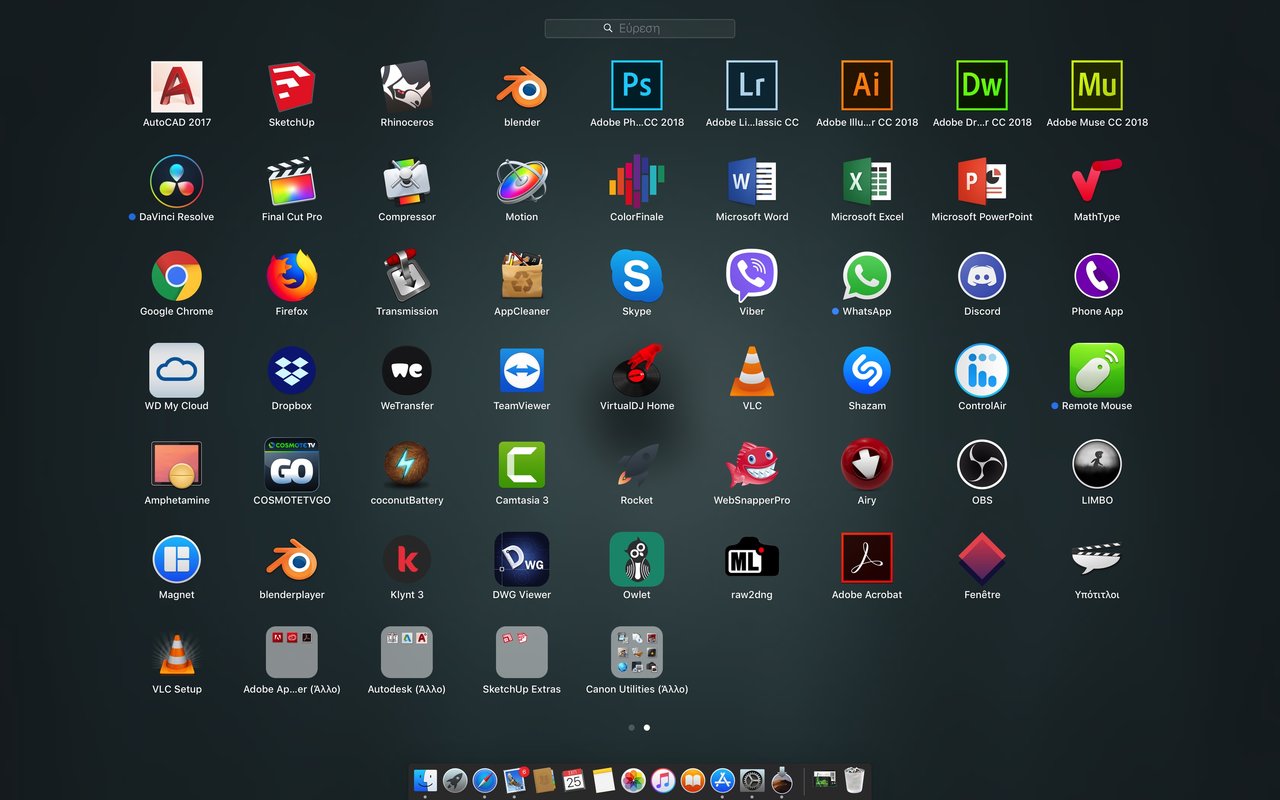Launch OBS

(x=982, y=465)
